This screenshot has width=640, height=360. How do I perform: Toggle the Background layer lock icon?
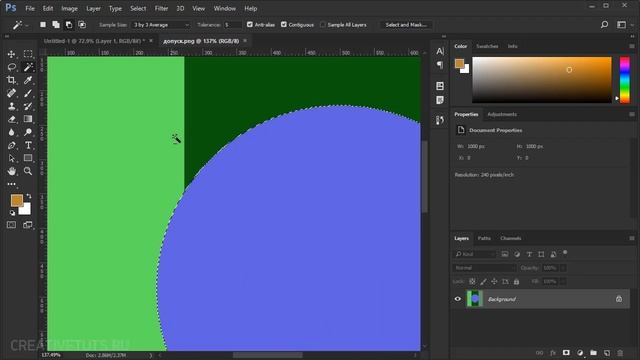619,299
